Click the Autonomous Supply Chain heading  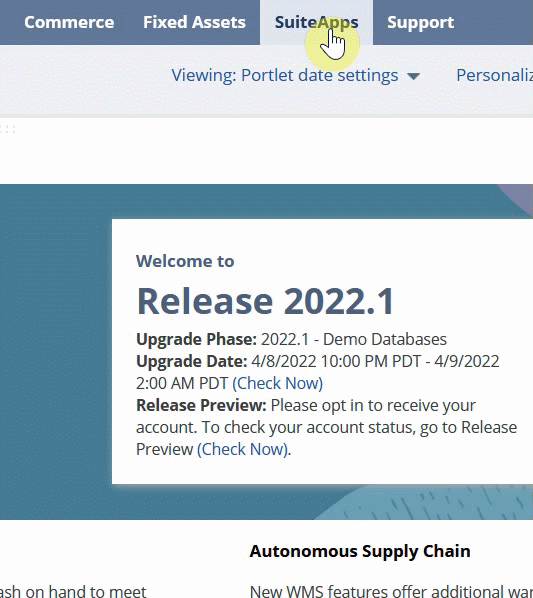coord(360,551)
